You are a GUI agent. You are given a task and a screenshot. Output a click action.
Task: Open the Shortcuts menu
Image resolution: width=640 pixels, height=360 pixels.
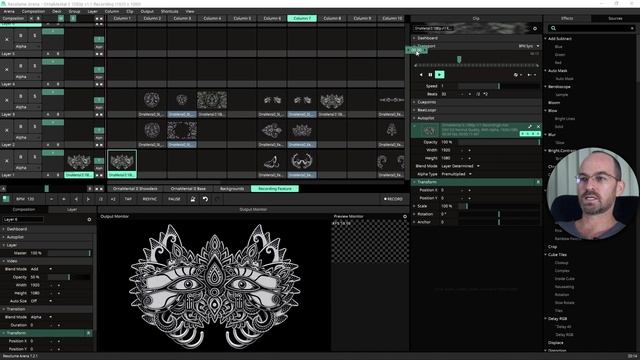[169, 11]
